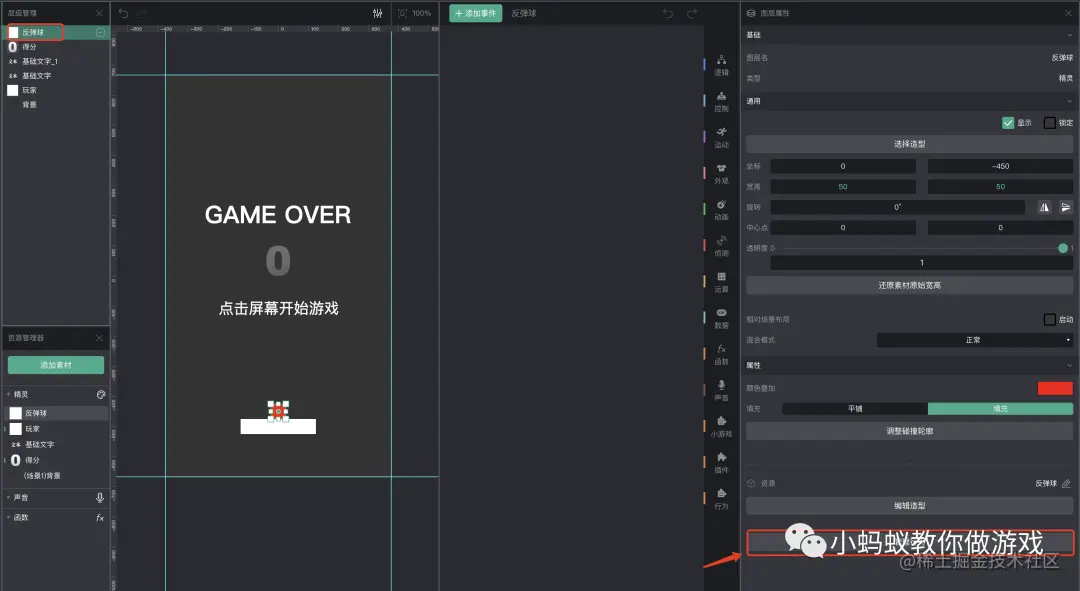Close the 资源管理器 panel

tap(99, 338)
